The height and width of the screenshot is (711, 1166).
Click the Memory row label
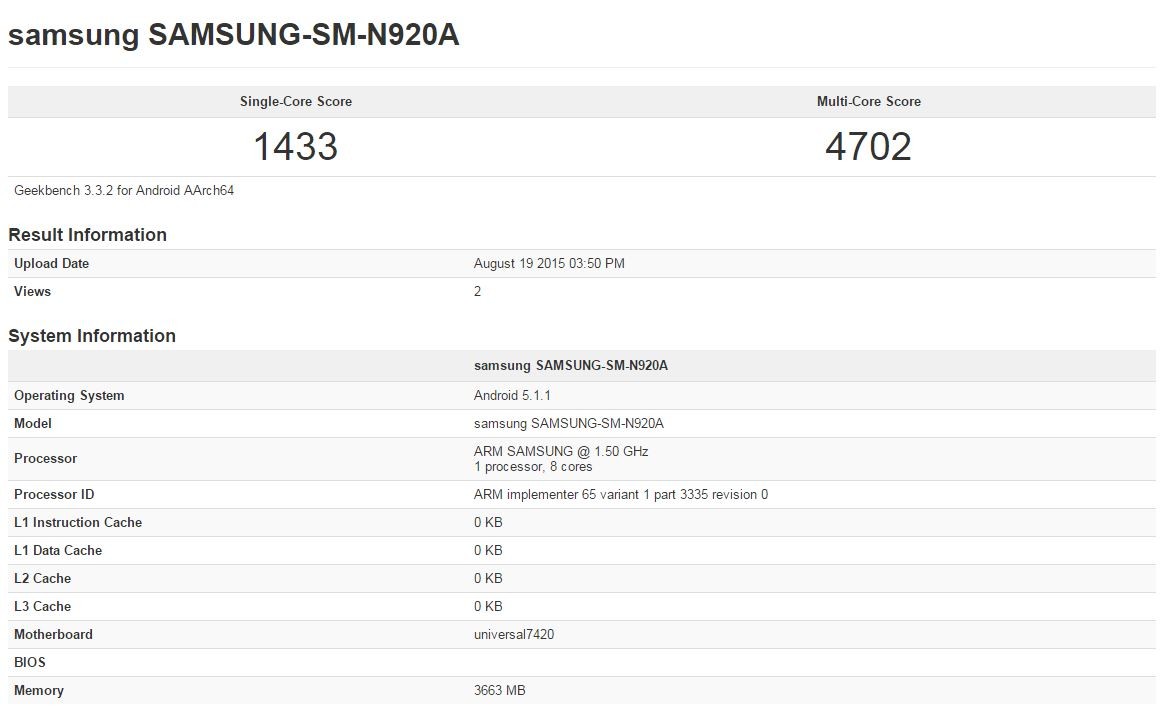coord(39,691)
